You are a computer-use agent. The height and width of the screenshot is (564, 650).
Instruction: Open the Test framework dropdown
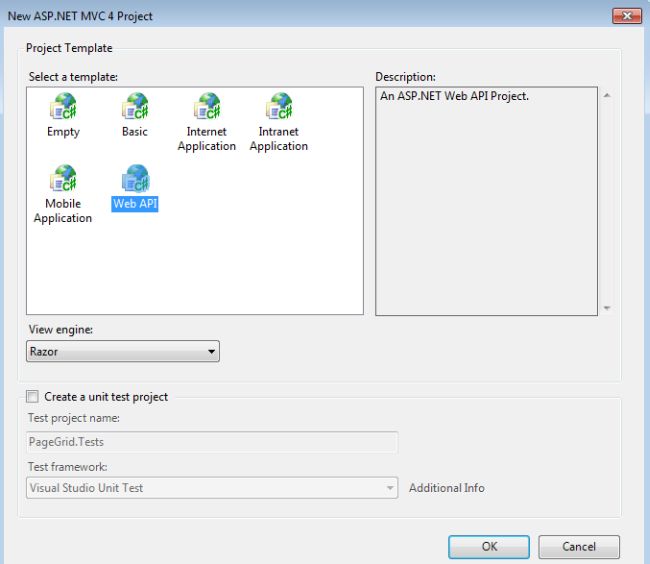point(212,488)
